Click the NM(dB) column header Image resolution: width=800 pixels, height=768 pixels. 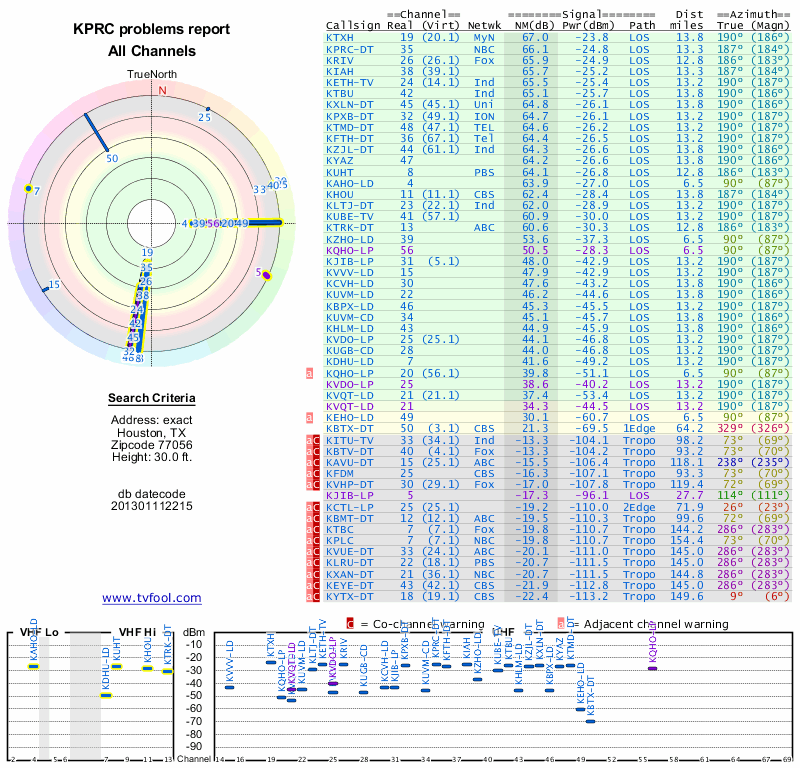[534, 26]
